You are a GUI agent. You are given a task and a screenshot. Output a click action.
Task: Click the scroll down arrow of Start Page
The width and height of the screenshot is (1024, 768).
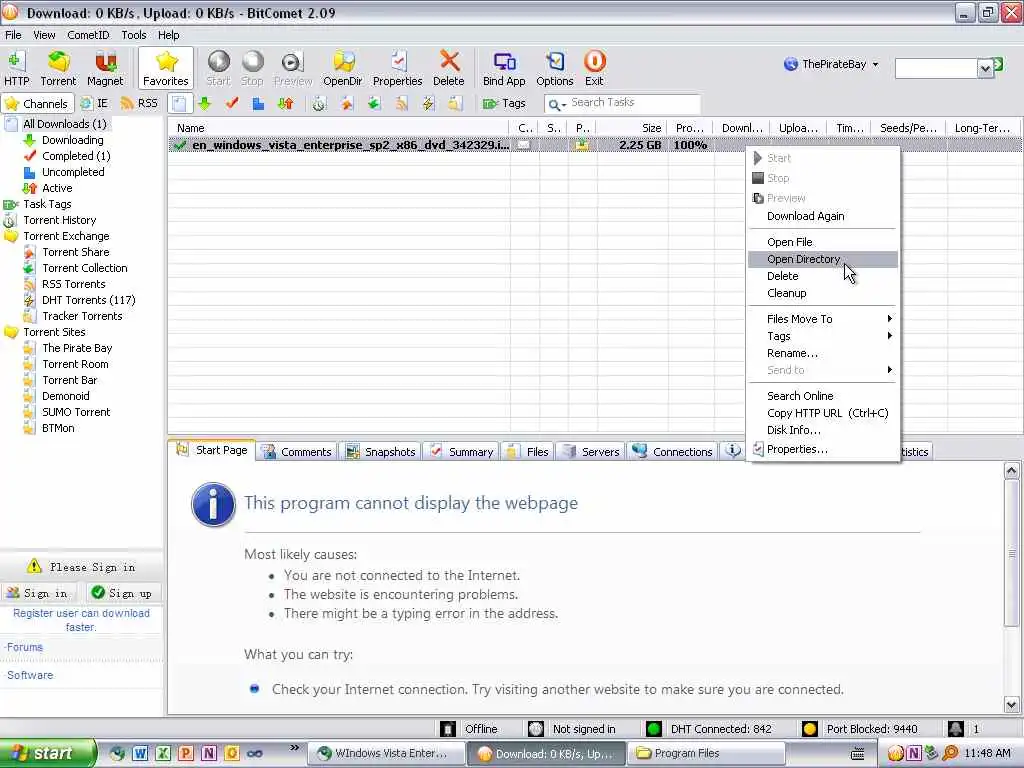pos(1012,705)
